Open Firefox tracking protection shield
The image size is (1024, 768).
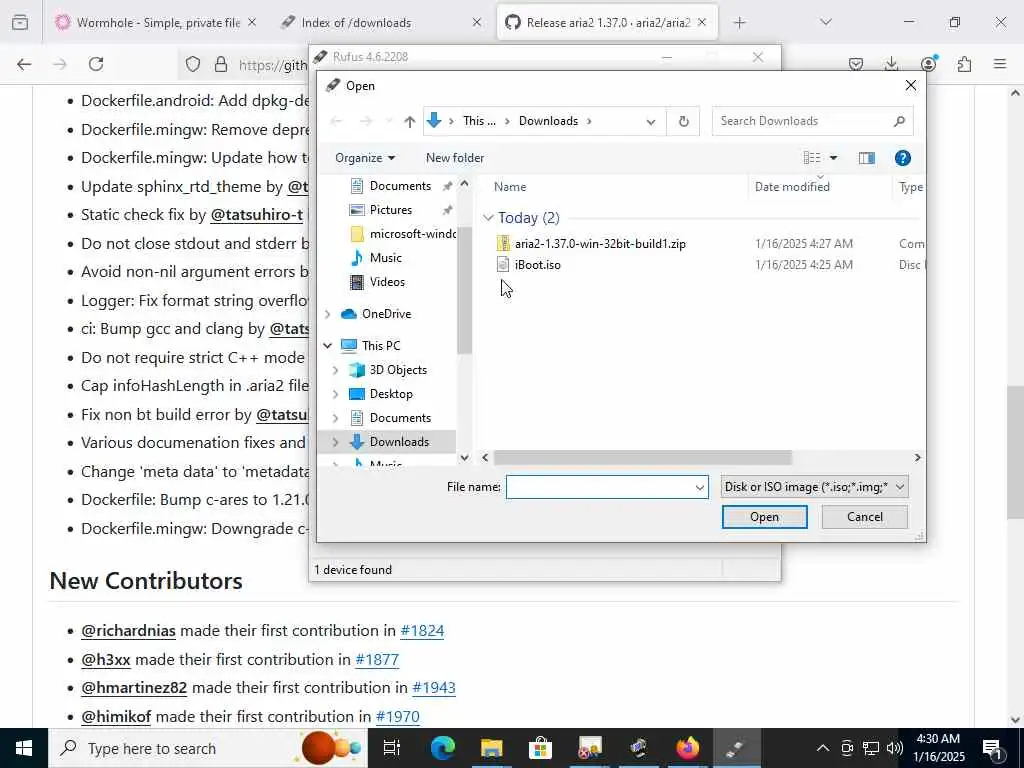pyautogui.click(x=193, y=64)
